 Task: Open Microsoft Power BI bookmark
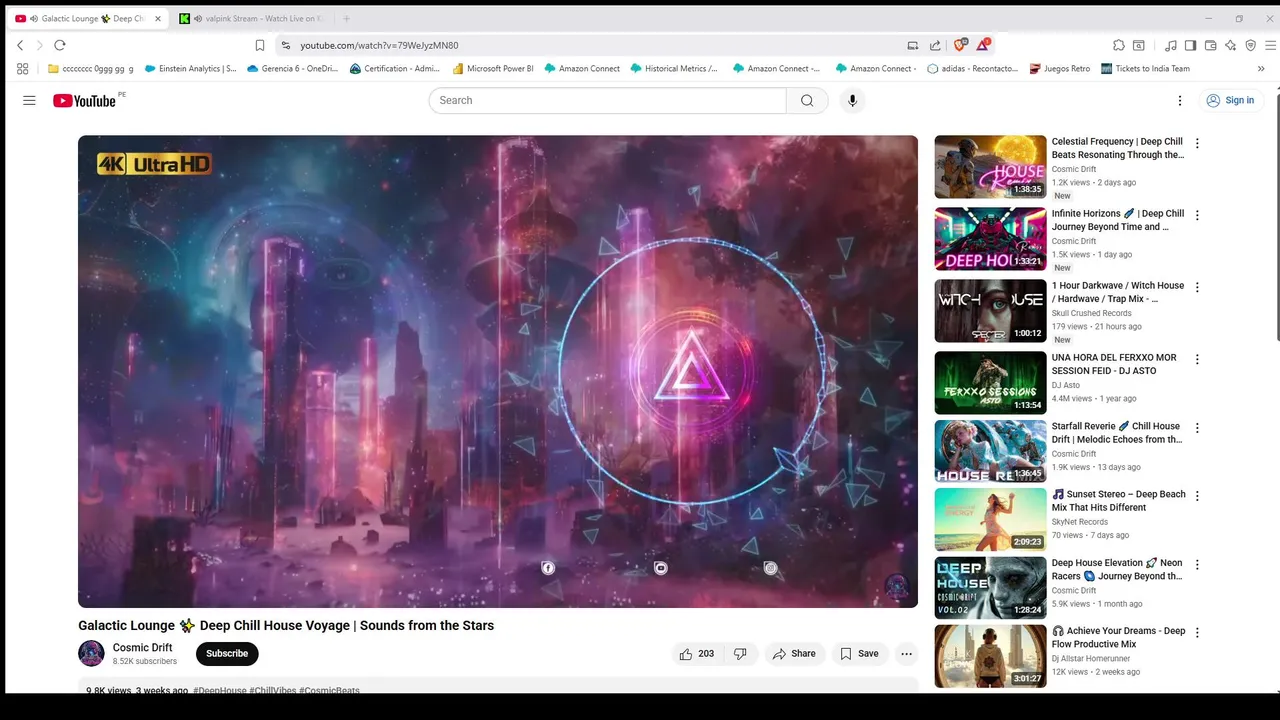point(493,69)
